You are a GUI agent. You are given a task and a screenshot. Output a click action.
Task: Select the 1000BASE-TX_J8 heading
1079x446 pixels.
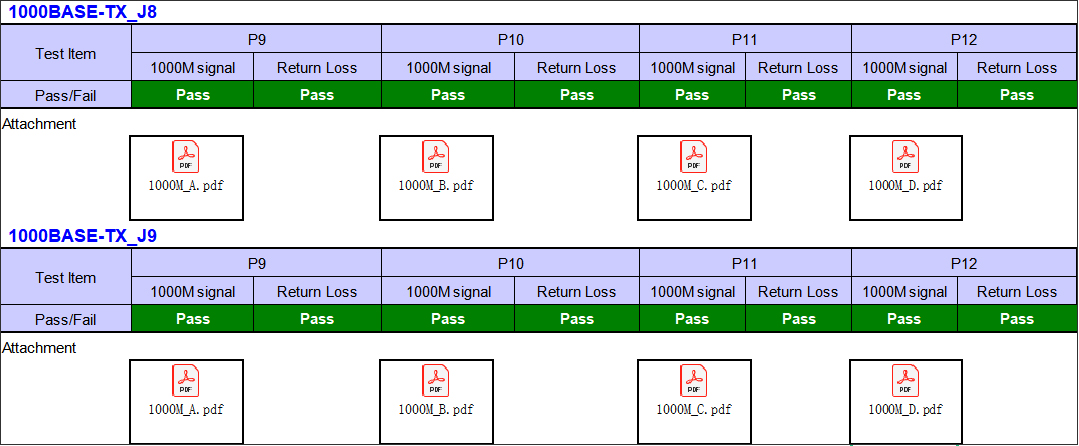coord(83,13)
